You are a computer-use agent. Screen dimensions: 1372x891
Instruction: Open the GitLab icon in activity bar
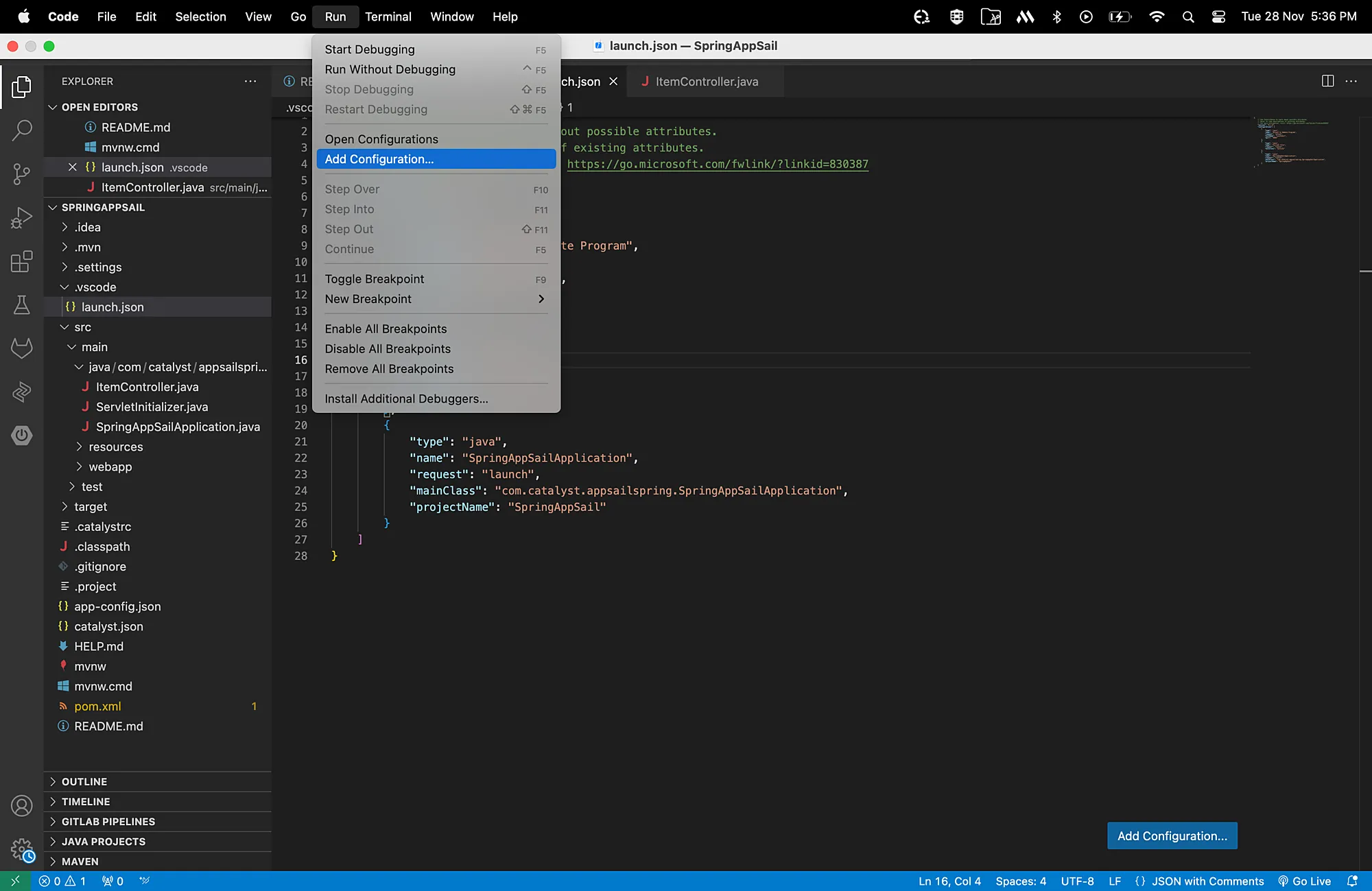coord(21,348)
